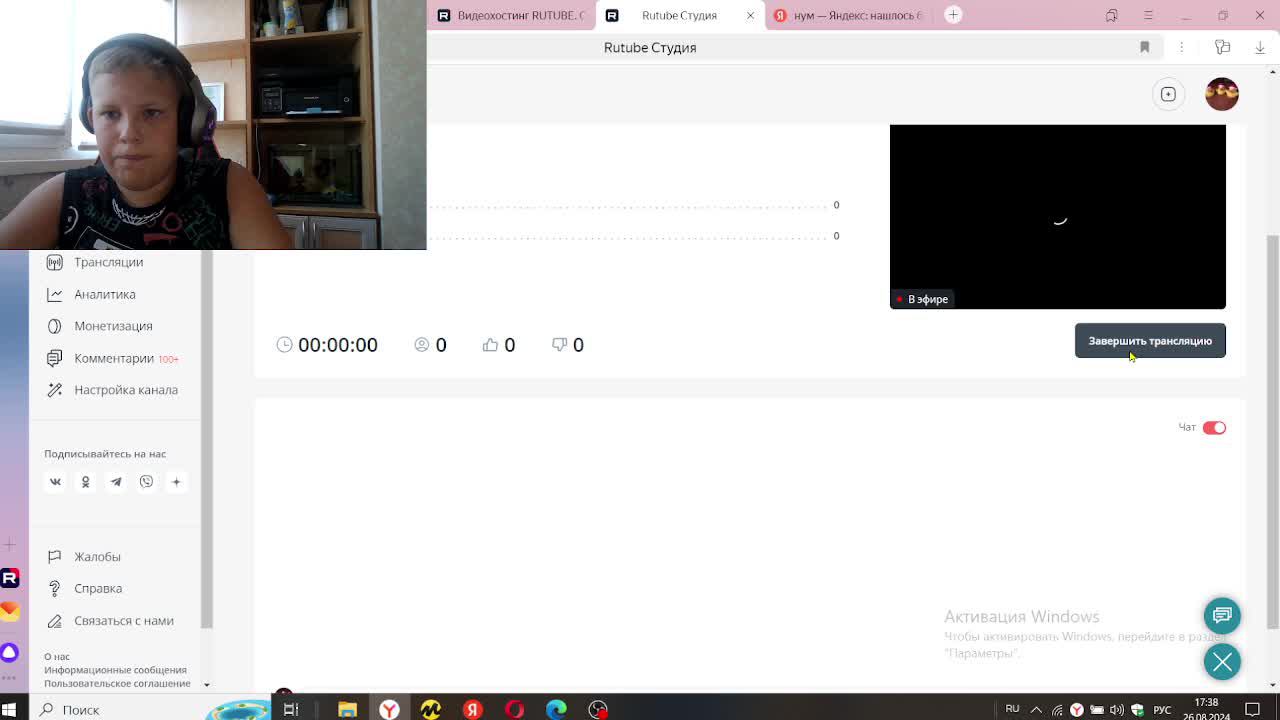Image resolution: width=1280 pixels, height=720 pixels.
Task: Open browser downloads icon
Action: (x=1260, y=47)
